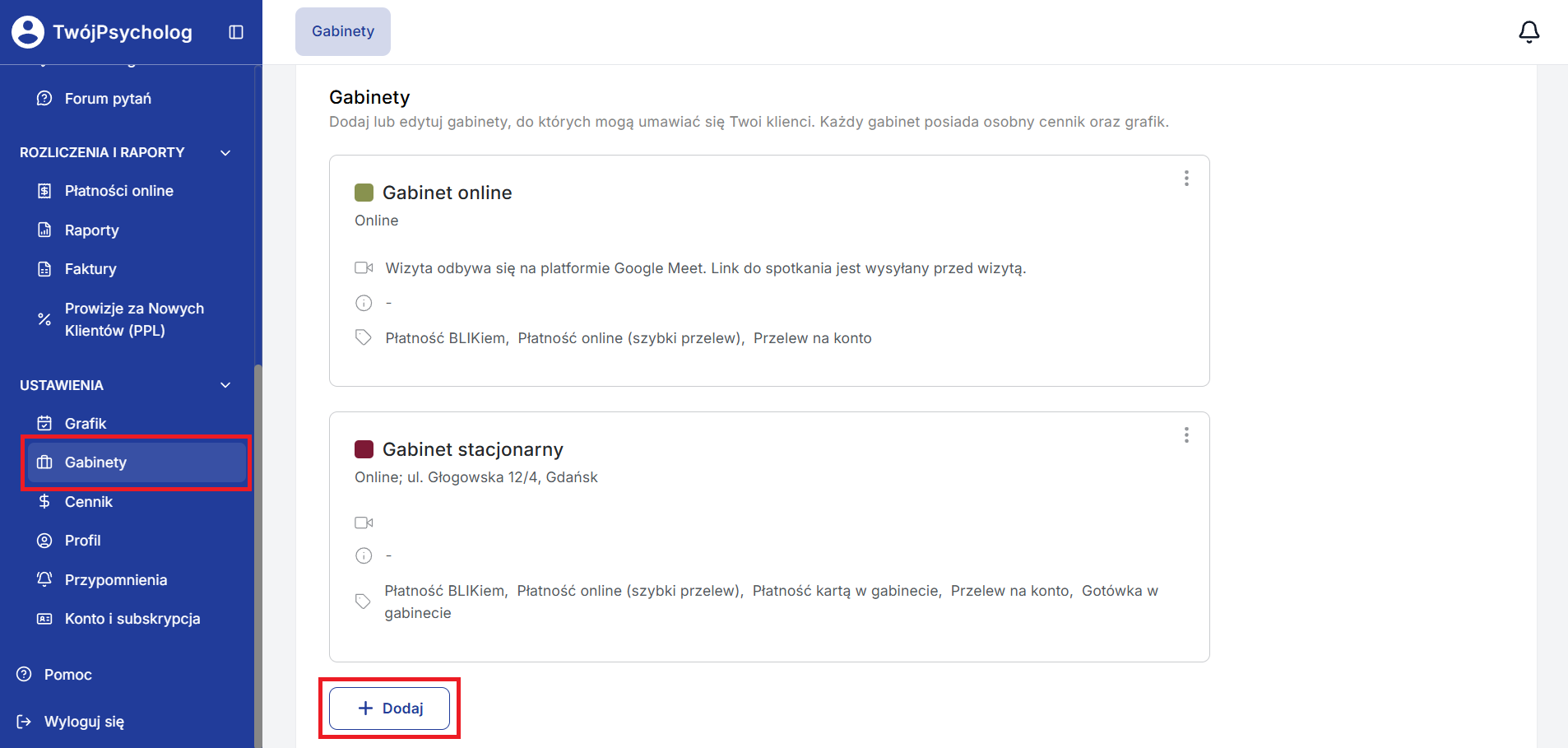Select the Gabinety tab at top

click(x=343, y=32)
